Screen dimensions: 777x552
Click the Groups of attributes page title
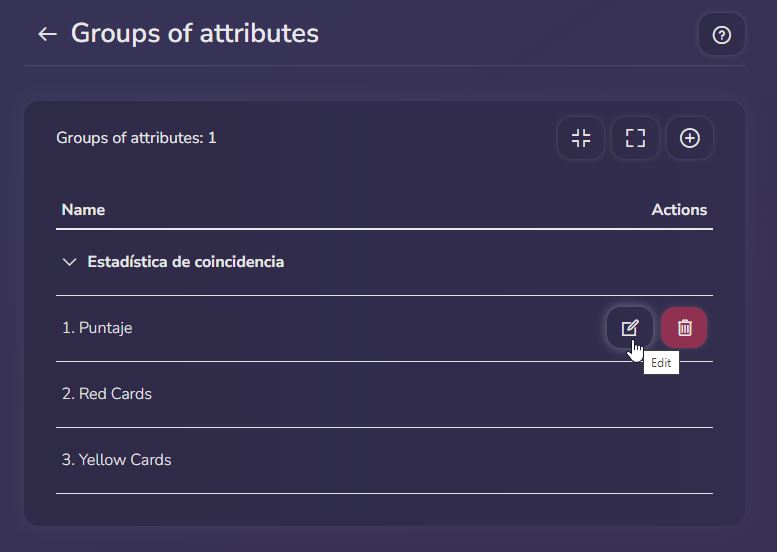[195, 34]
